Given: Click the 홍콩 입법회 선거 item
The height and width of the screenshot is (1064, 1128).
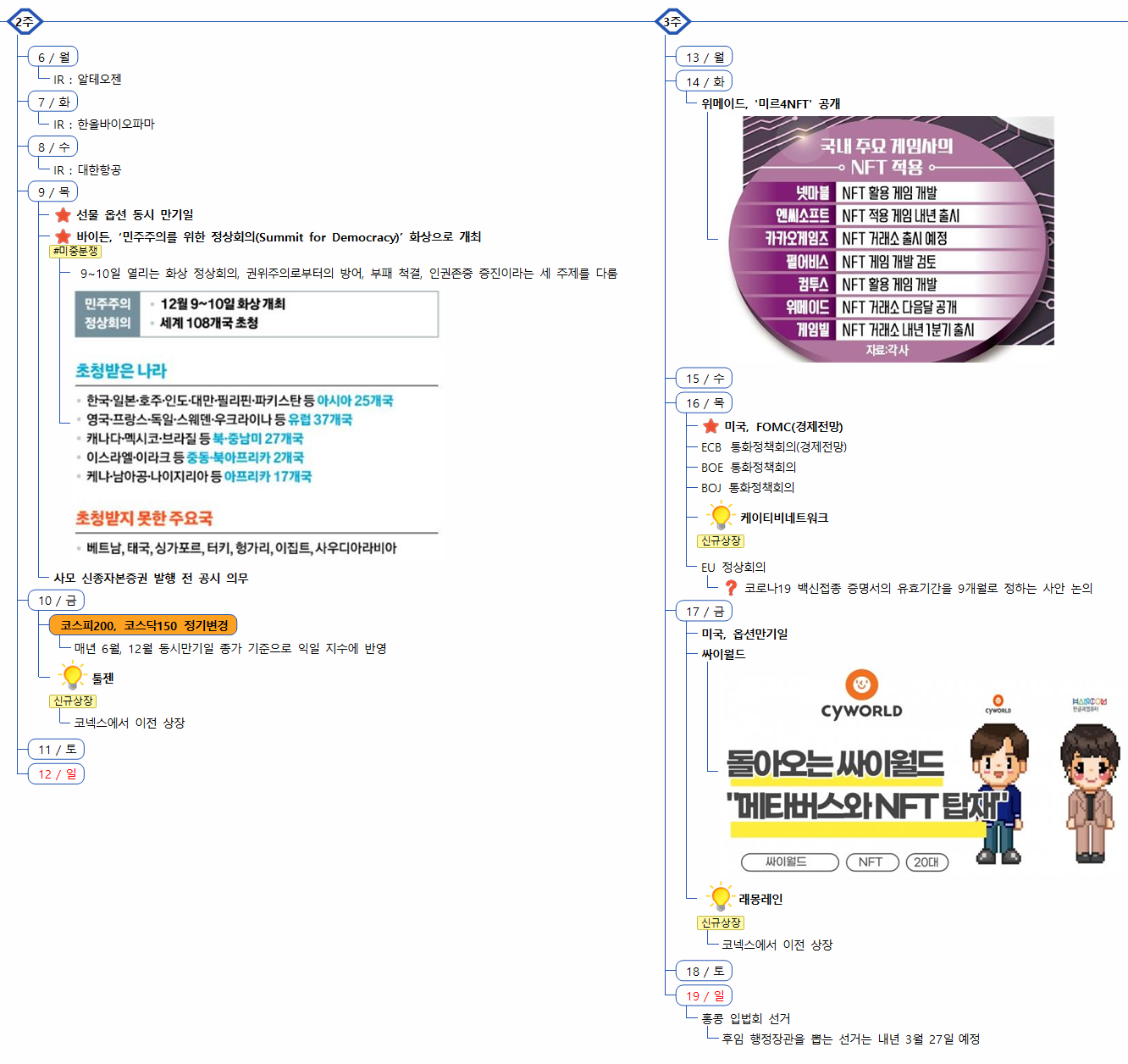Looking at the screenshot, I should (745, 1018).
